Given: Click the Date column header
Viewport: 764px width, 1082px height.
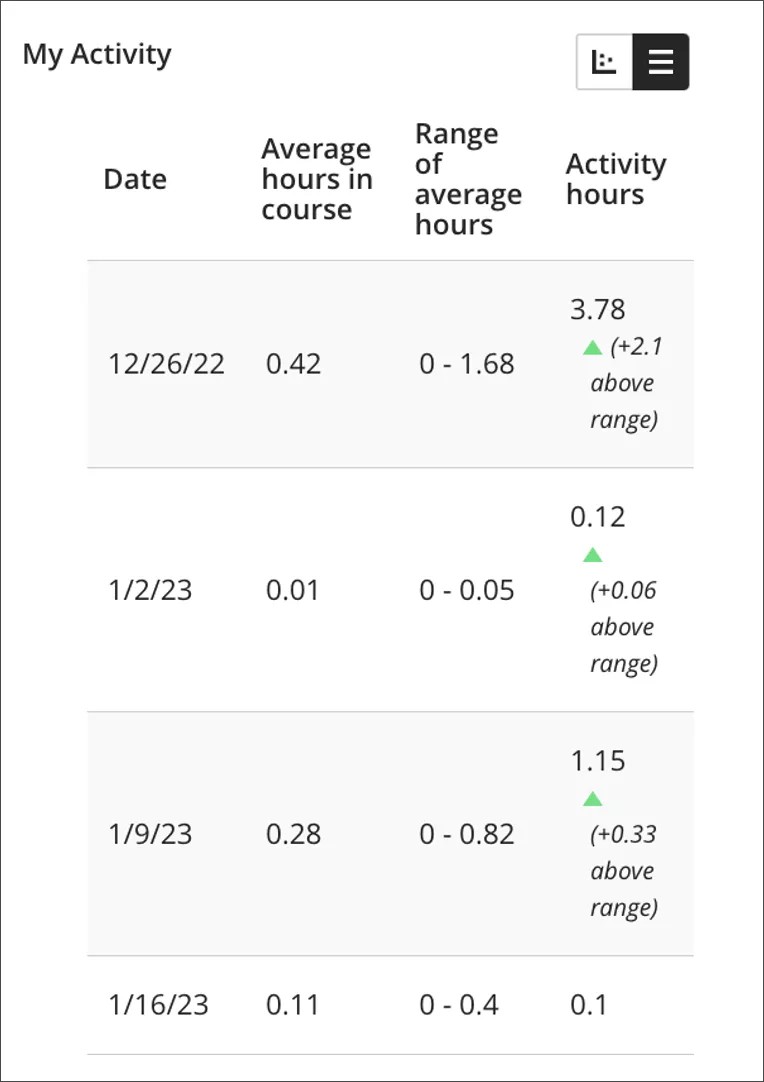Looking at the screenshot, I should coord(135,179).
